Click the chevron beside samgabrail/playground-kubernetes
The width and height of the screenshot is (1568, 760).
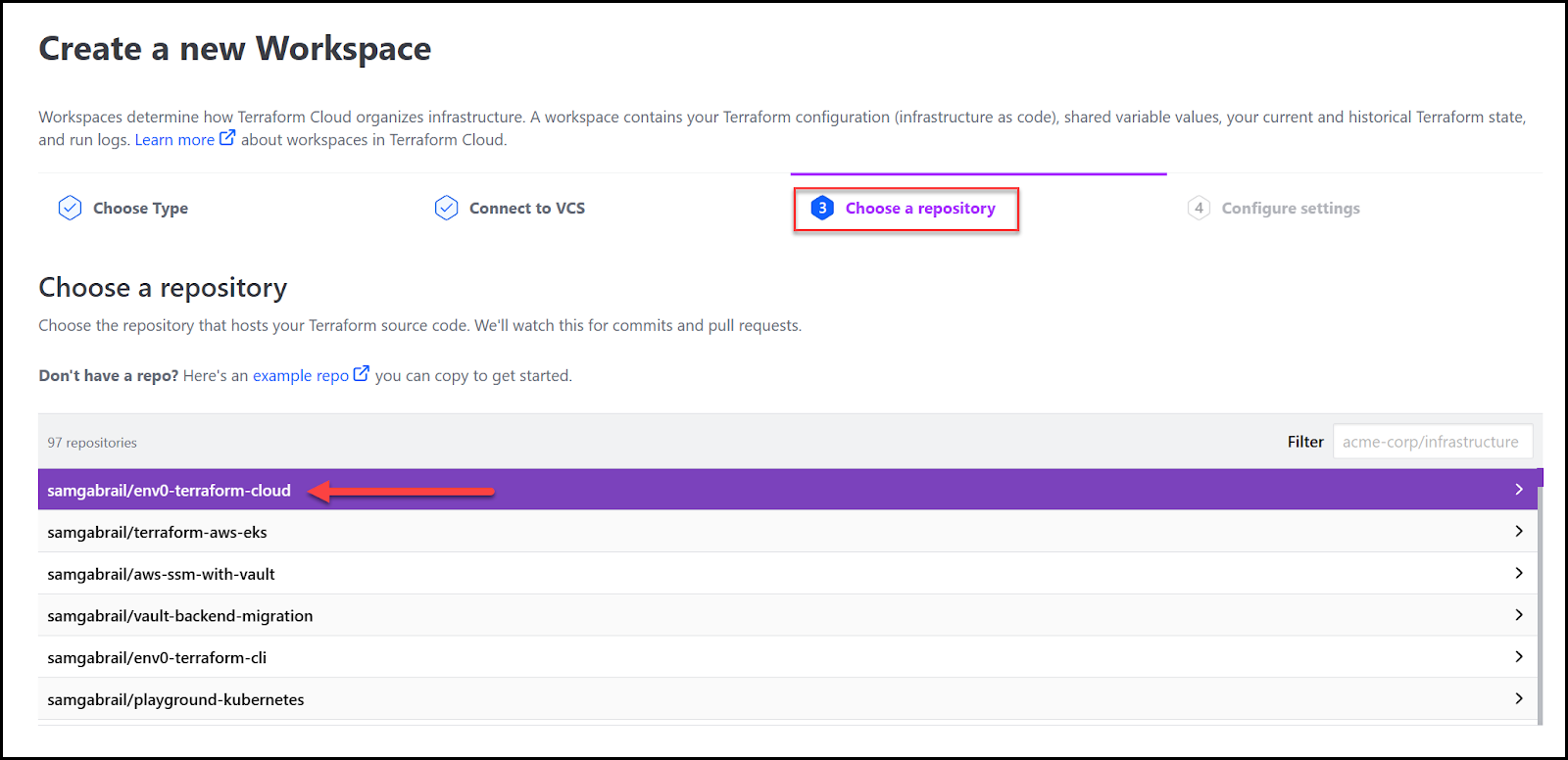[x=1520, y=698]
